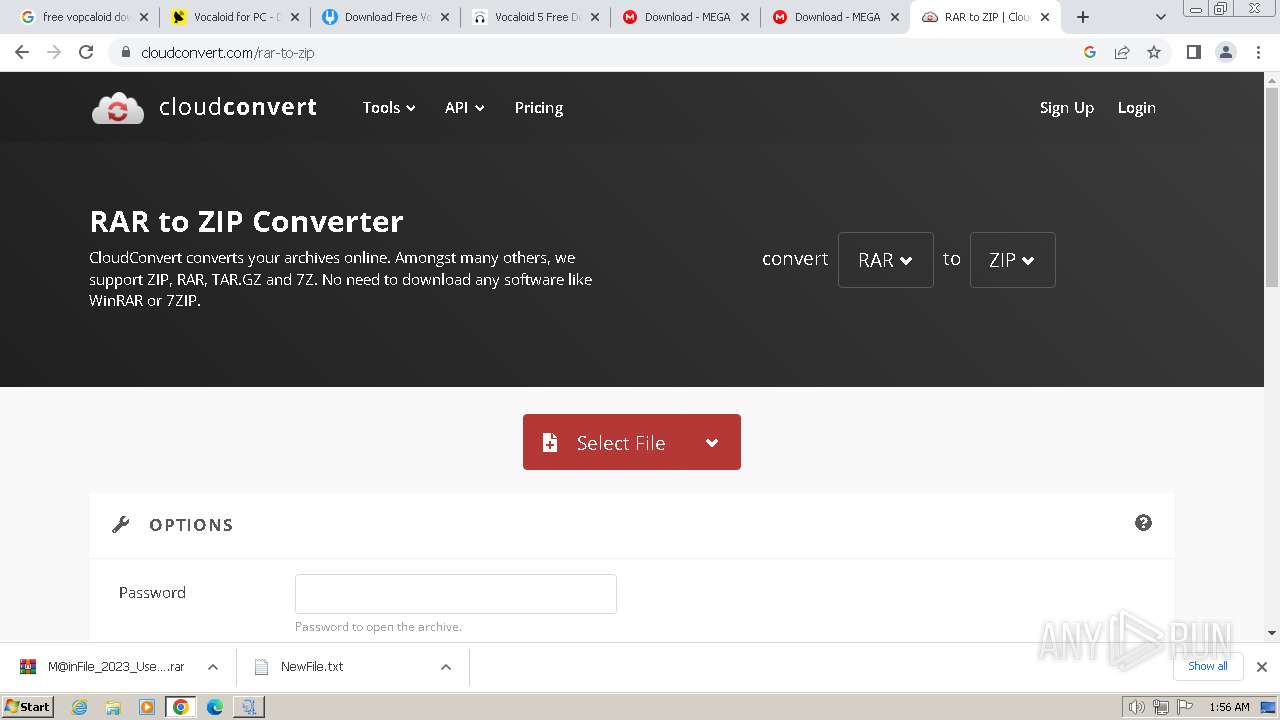Open Chrome three-dot menu
The image size is (1280, 720).
coord(1259,52)
